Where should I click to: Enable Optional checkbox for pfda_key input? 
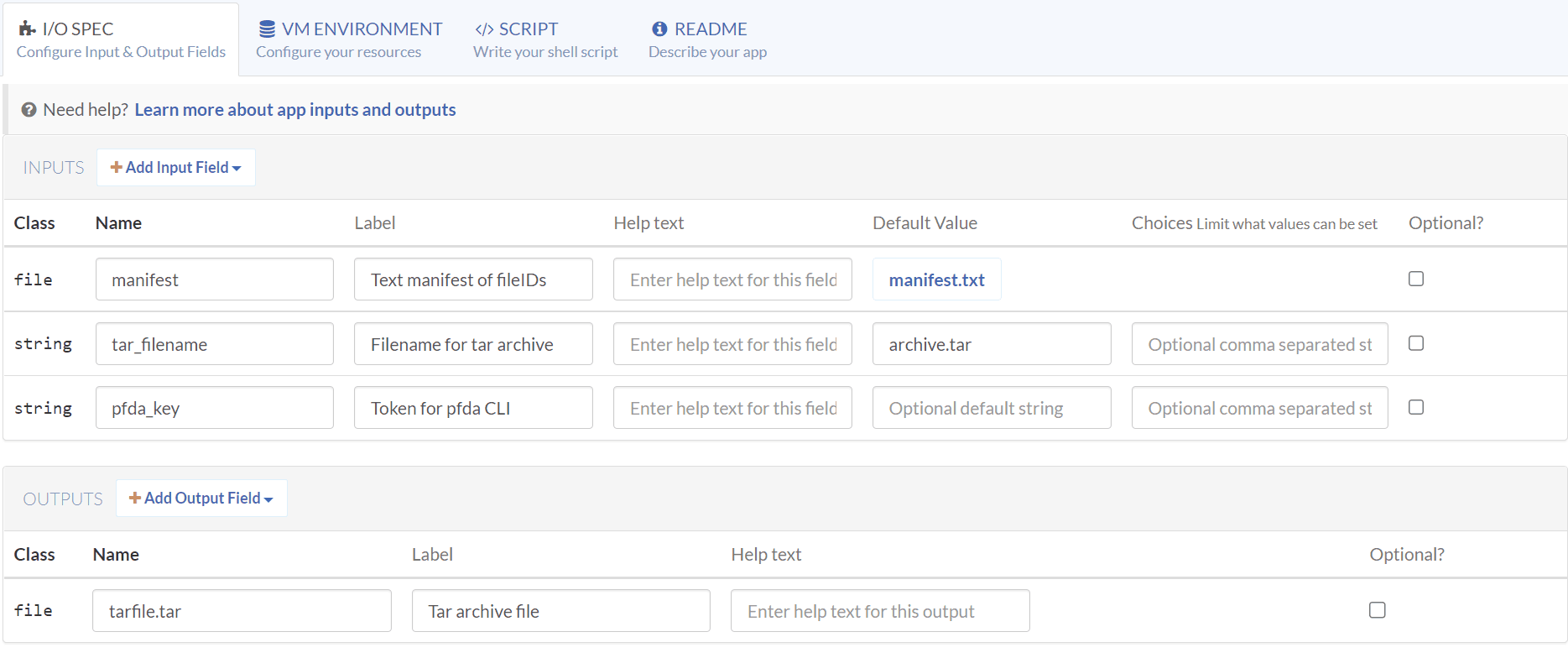point(1415,407)
